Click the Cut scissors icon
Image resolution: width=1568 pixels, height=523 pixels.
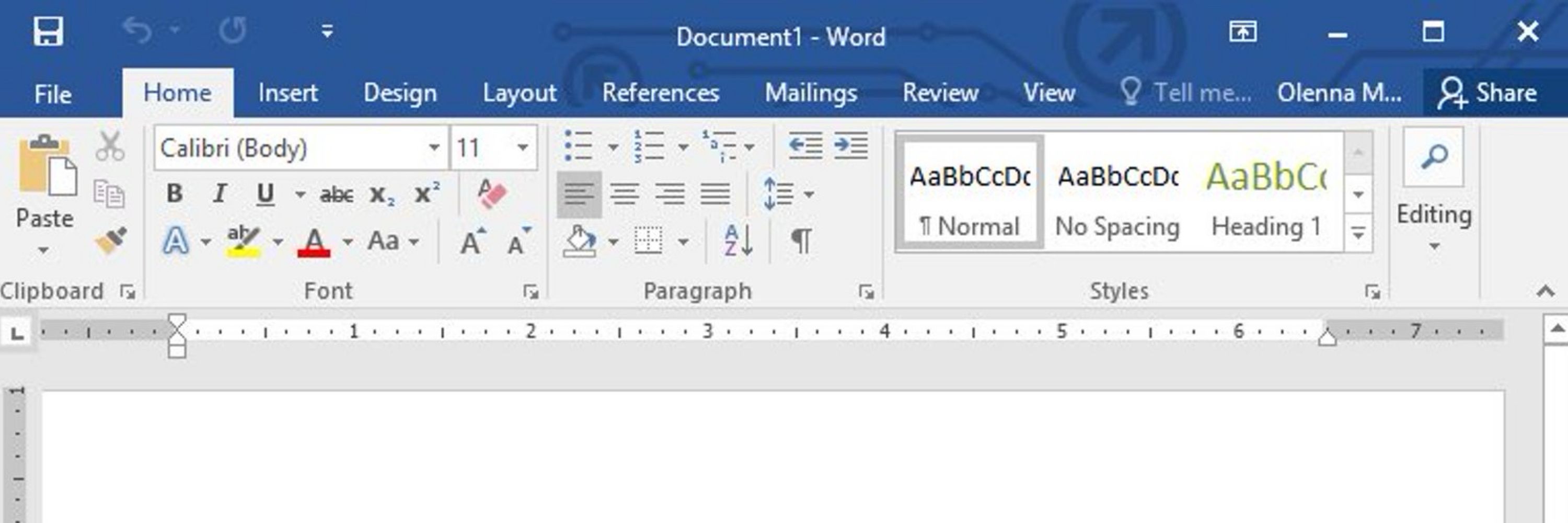[x=110, y=147]
